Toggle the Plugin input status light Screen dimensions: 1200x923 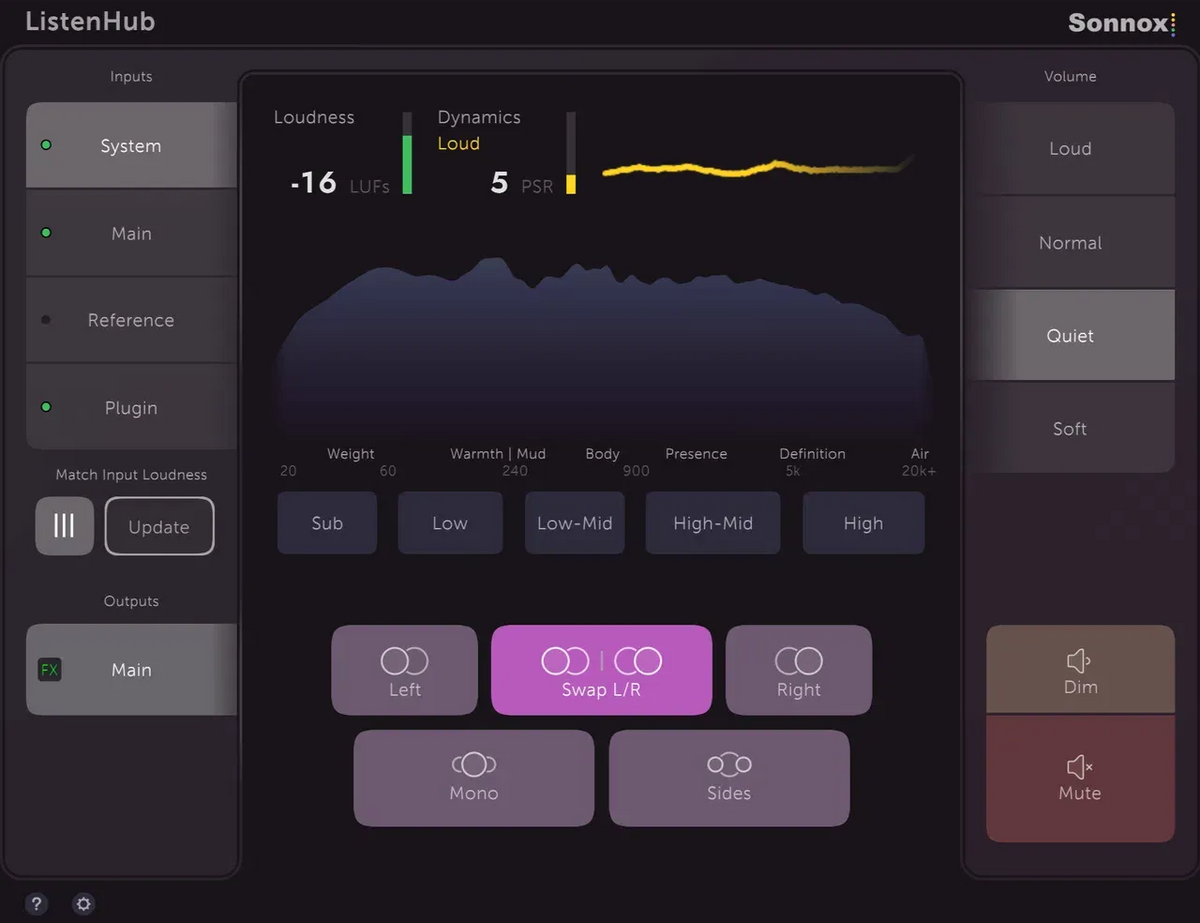[46, 408]
